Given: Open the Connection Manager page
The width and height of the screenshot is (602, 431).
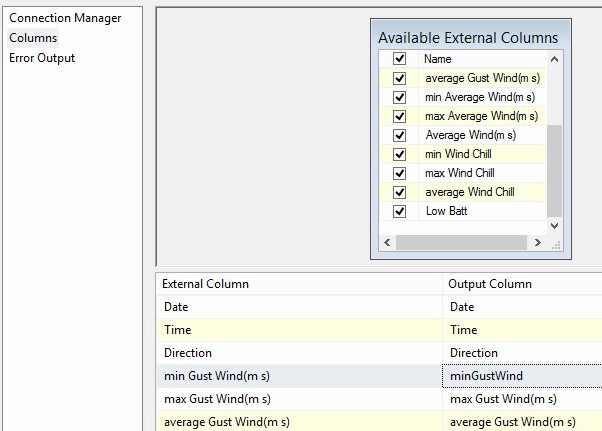Looking at the screenshot, I should coord(65,18).
